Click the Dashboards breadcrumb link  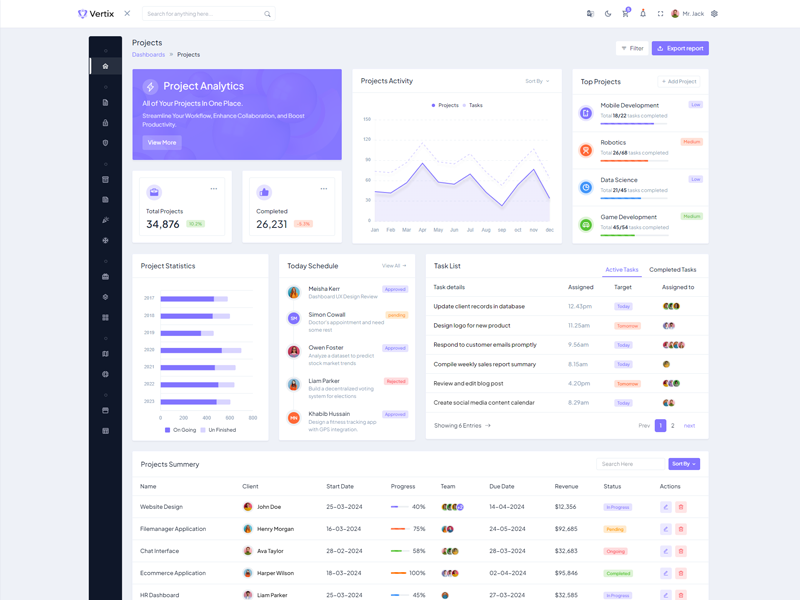148,55
